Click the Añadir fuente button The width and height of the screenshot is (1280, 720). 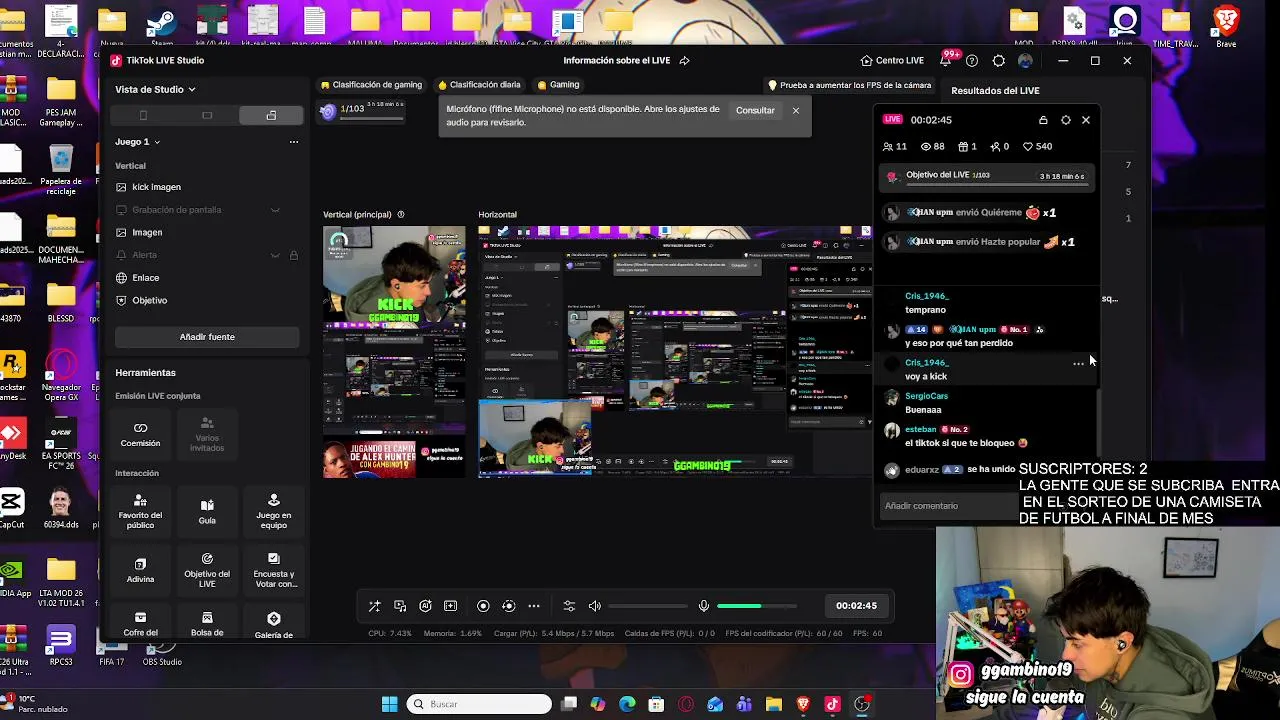207,337
